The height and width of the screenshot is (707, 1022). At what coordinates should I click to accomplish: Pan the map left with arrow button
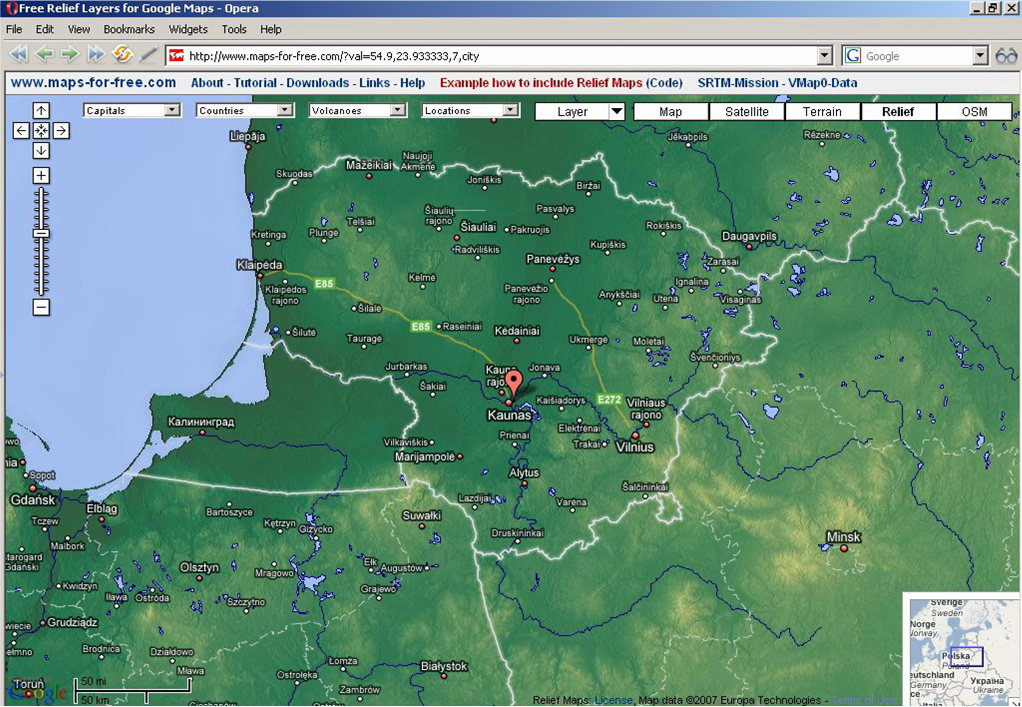[21, 131]
